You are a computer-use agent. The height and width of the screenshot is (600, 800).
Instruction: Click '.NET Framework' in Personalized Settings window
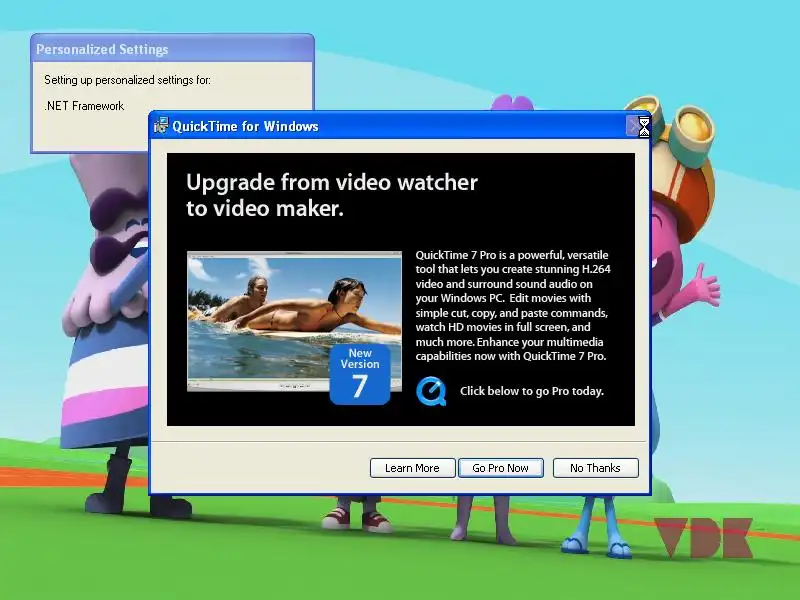(x=84, y=106)
